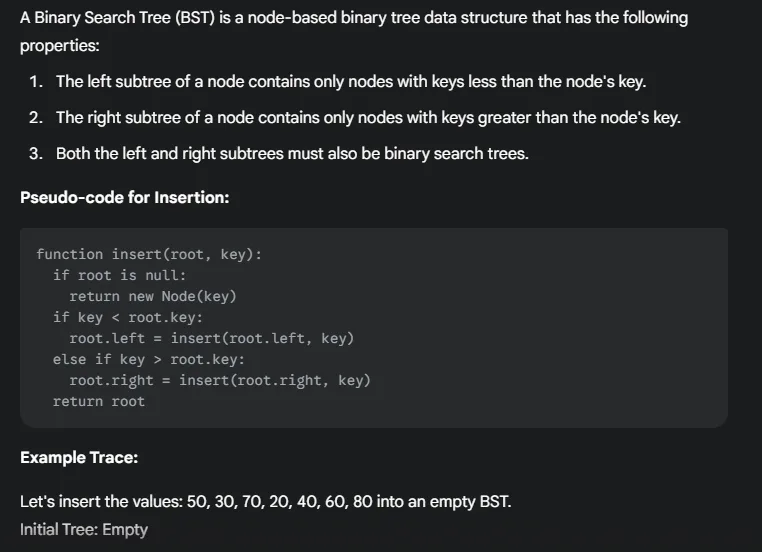The image size is (762, 552).
Task: Click the "root.left = insert(root.left, key)" line
Action: tap(211, 338)
